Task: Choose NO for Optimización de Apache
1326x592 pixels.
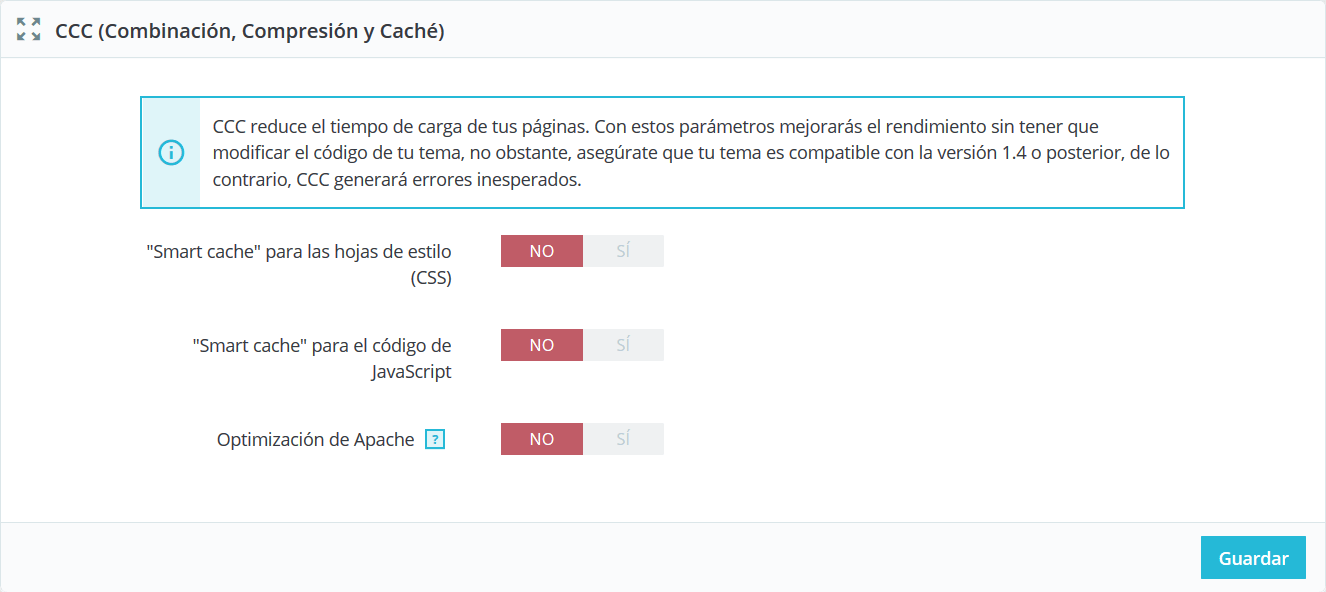Action: 542,439
